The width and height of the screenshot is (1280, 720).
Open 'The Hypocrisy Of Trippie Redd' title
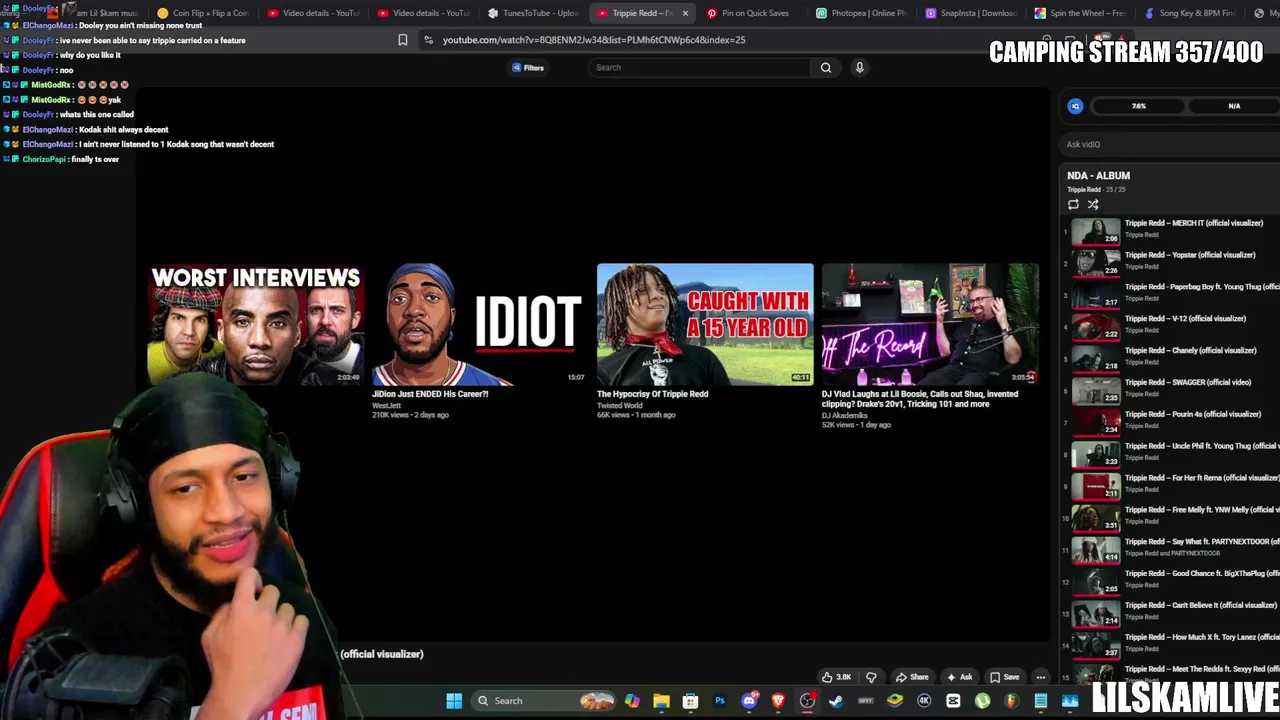(652, 394)
